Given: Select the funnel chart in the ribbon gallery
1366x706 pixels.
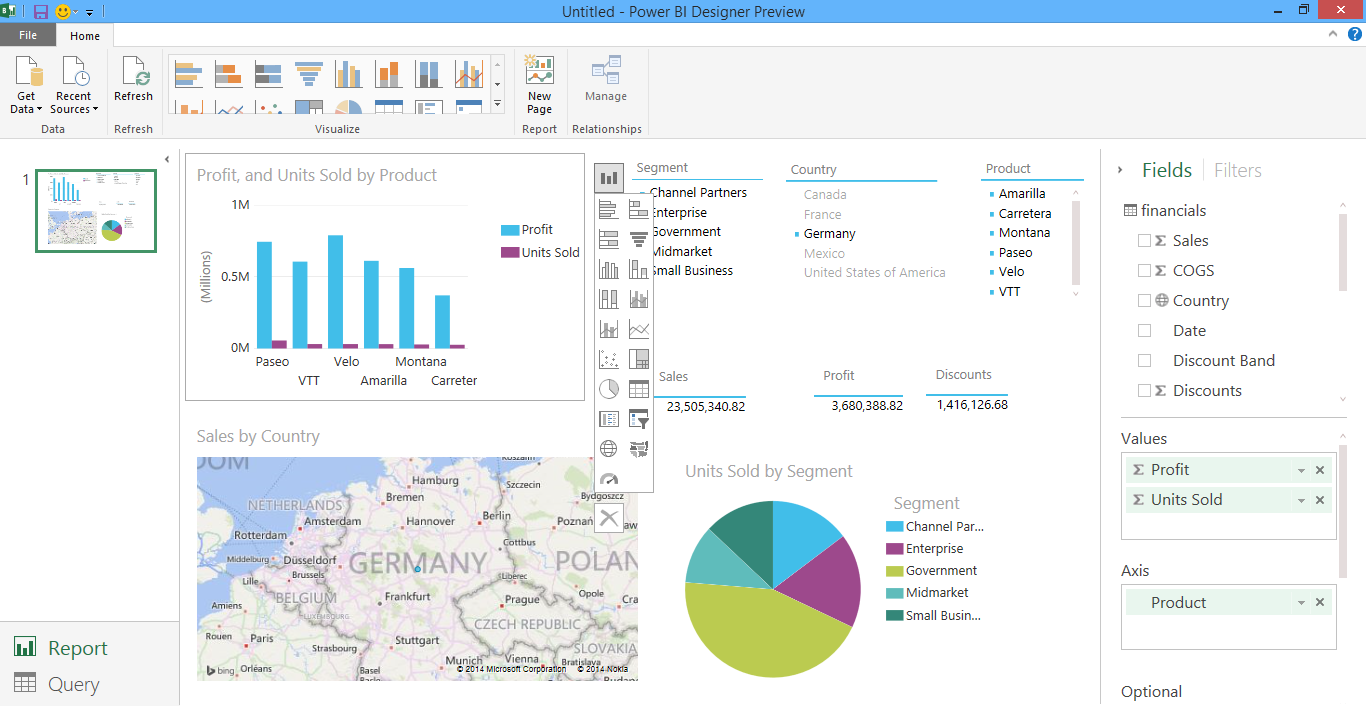Looking at the screenshot, I should [x=308, y=74].
